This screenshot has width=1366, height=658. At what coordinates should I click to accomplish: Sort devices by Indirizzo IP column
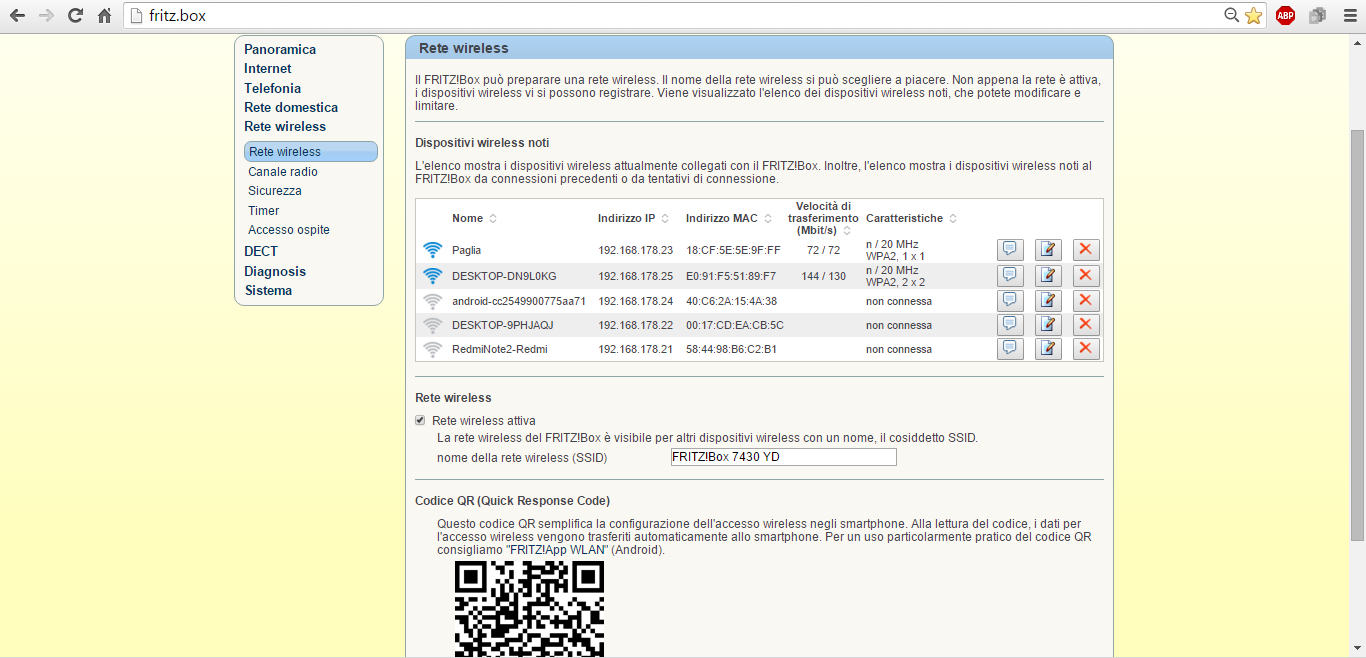(x=627, y=218)
